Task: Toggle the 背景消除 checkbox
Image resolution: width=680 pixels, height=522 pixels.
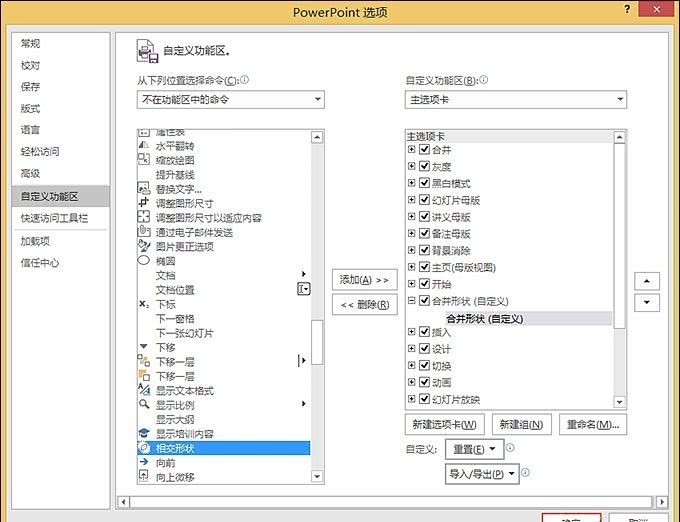Action: tap(424, 250)
